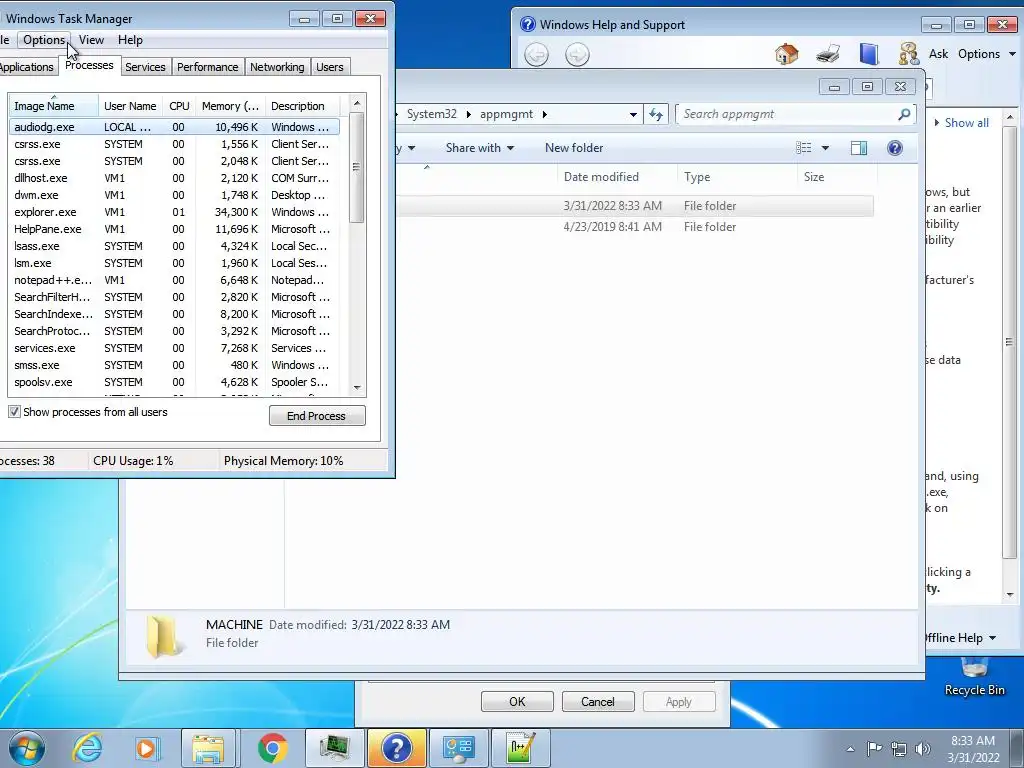
Task: Click the change view icon in Explorer
Action: [x=804, y=148]
